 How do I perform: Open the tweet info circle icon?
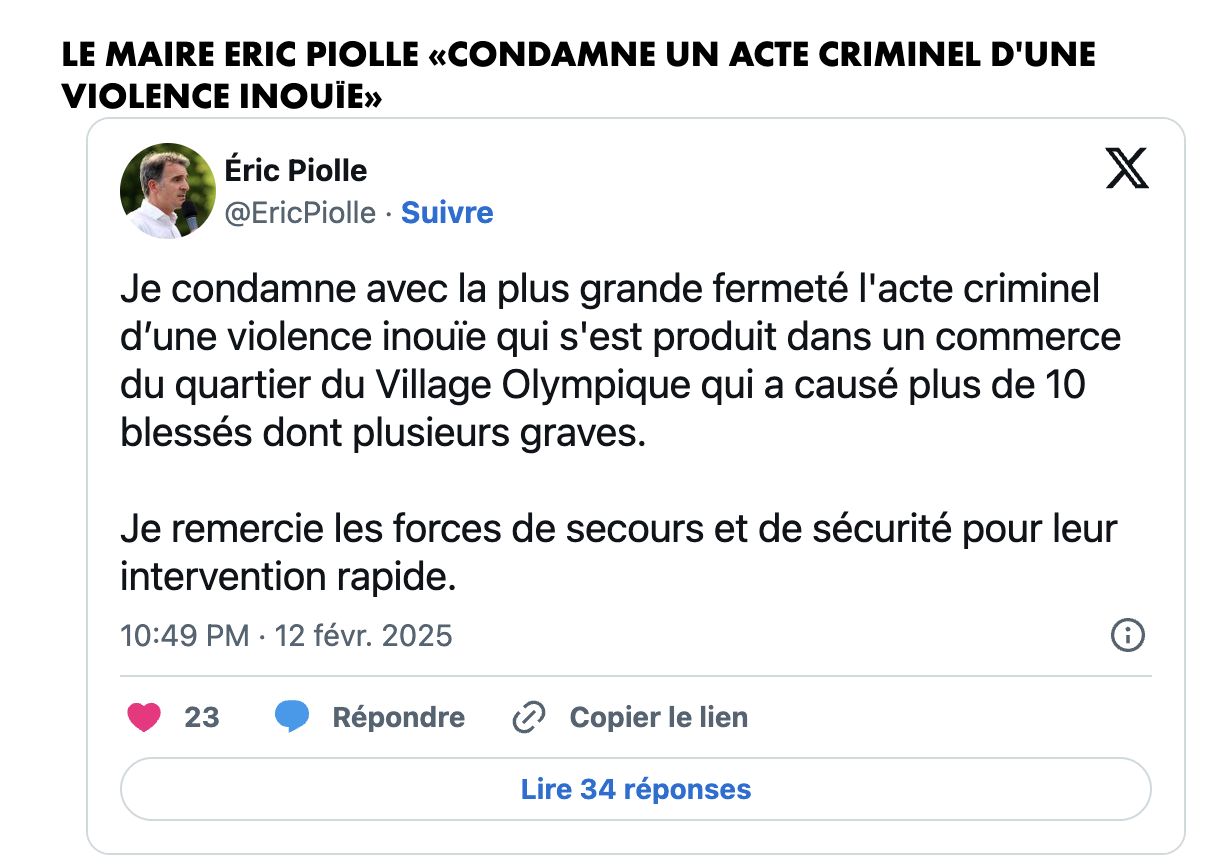pos(1128,635)
